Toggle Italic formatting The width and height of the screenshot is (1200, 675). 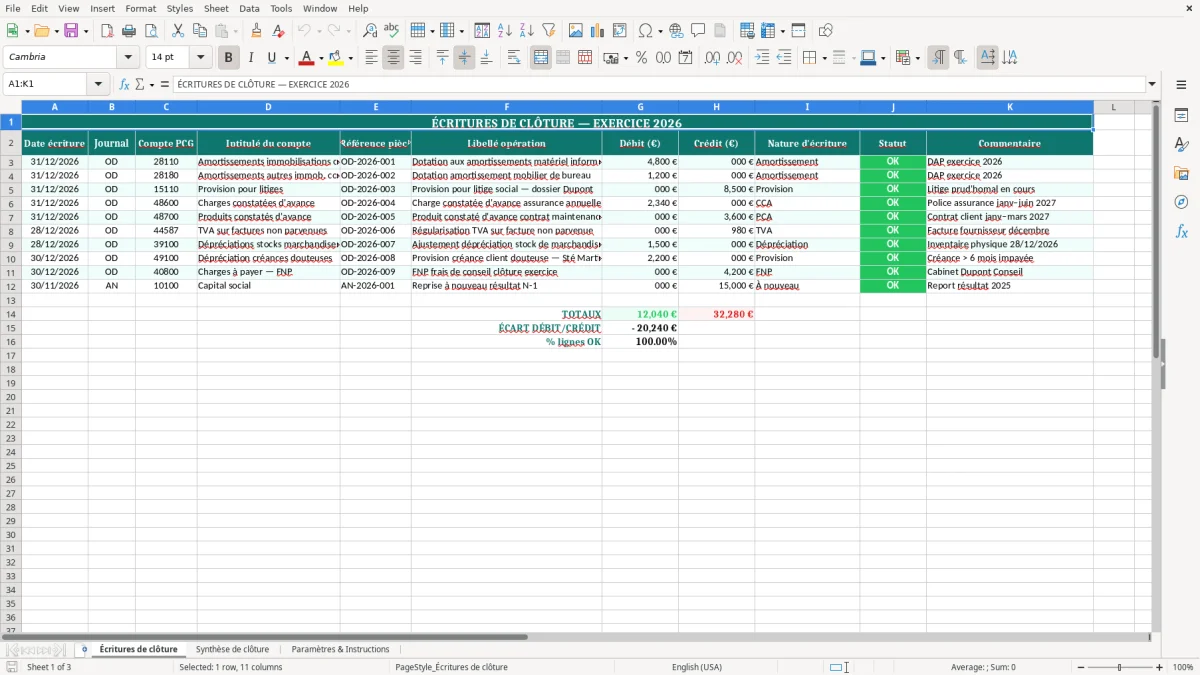[250, 58]
